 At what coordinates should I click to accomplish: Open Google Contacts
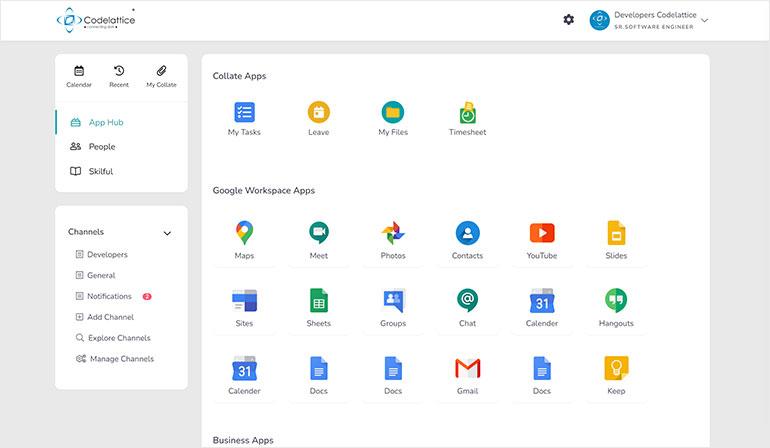coord(468,240)
